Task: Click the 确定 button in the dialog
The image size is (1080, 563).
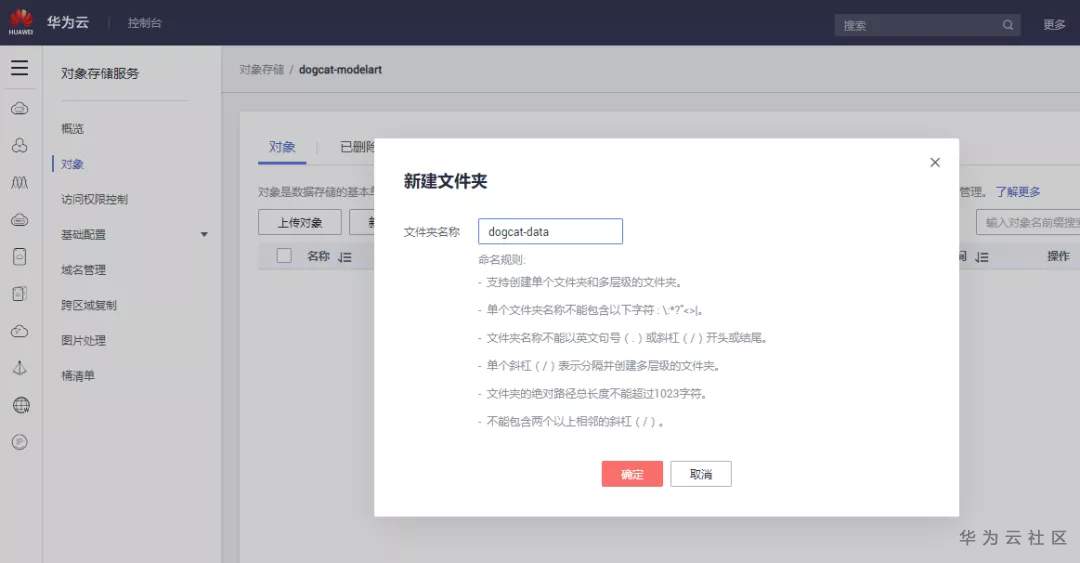Action: click(x=632, y=474)
